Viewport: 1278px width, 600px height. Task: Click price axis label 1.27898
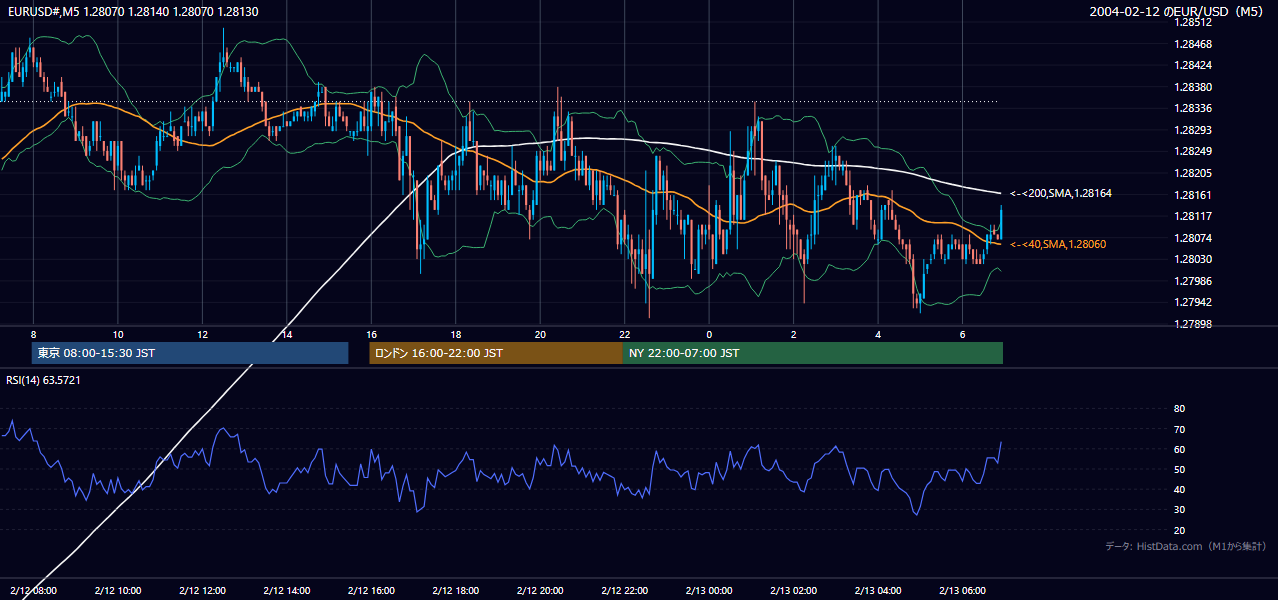[x=1193, y=324]
